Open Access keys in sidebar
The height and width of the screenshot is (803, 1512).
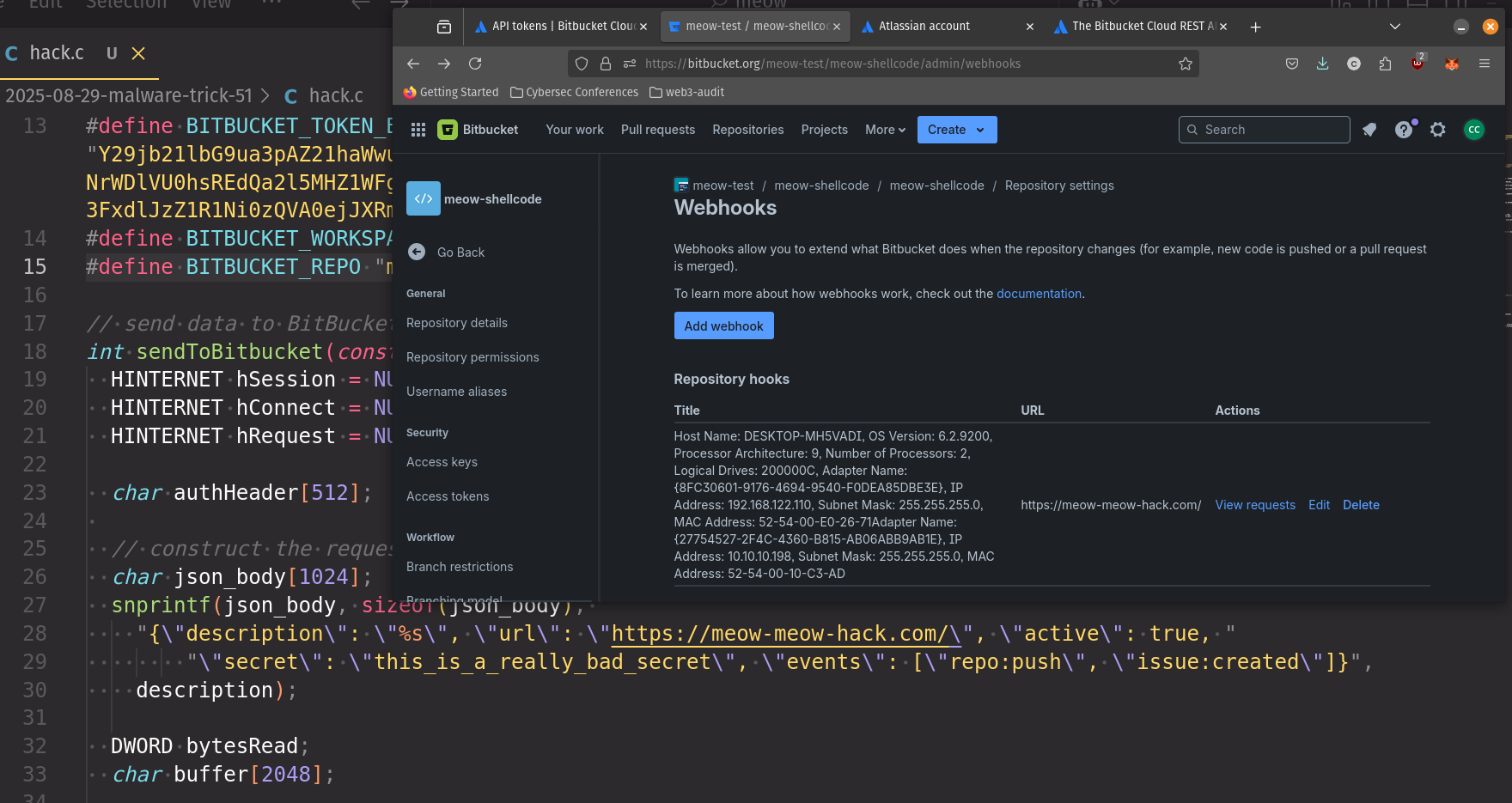(442, 462)
